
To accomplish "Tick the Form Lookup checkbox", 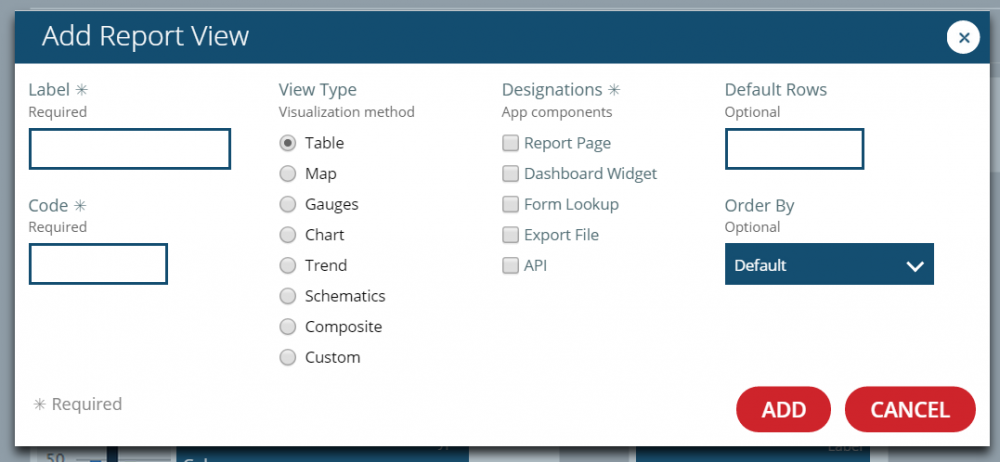I will tap(510, 204).
